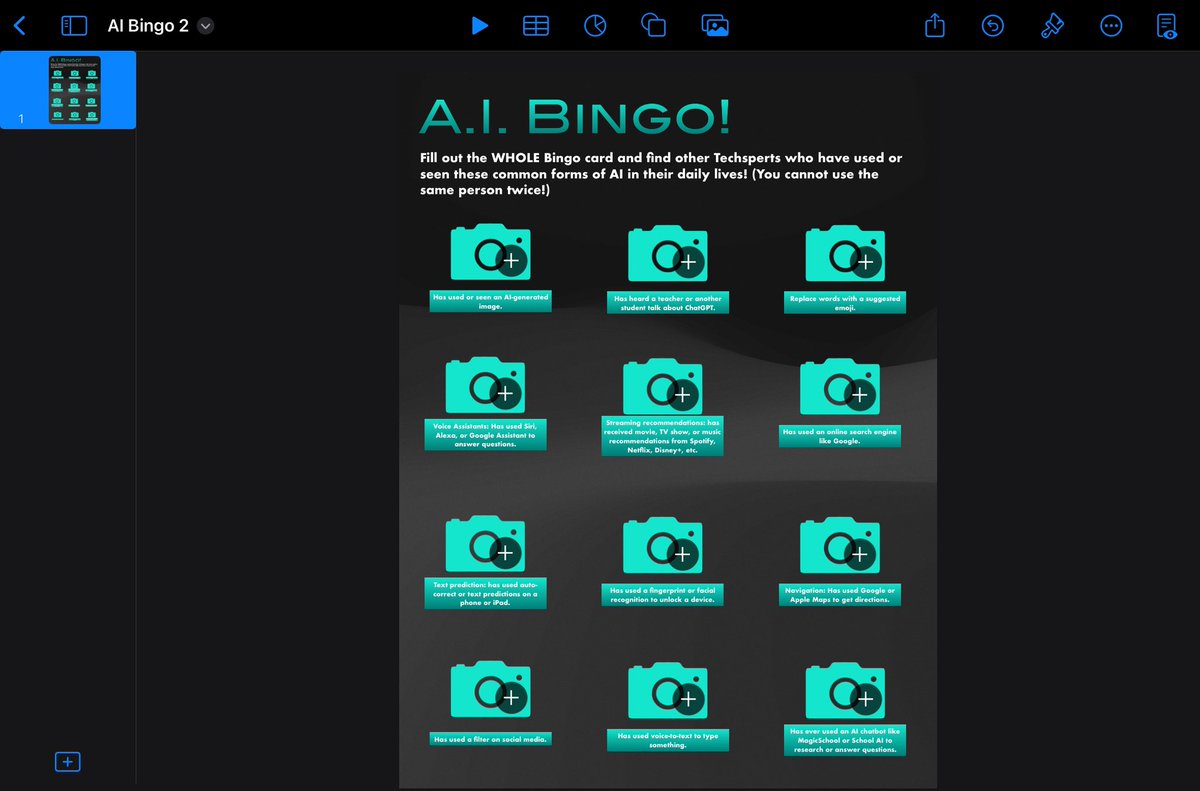Insert a table from the toolbar
1200x791 pixels.
536,26
